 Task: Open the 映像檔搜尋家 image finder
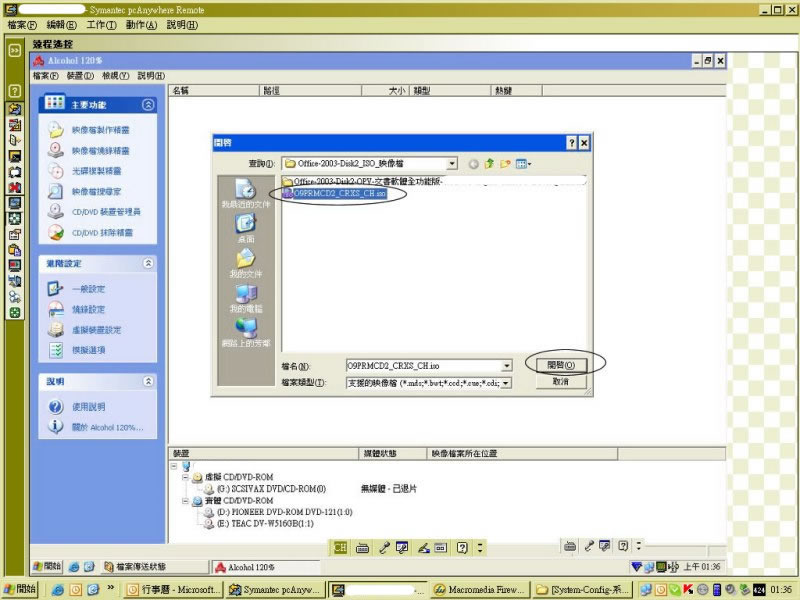point(96,191)
